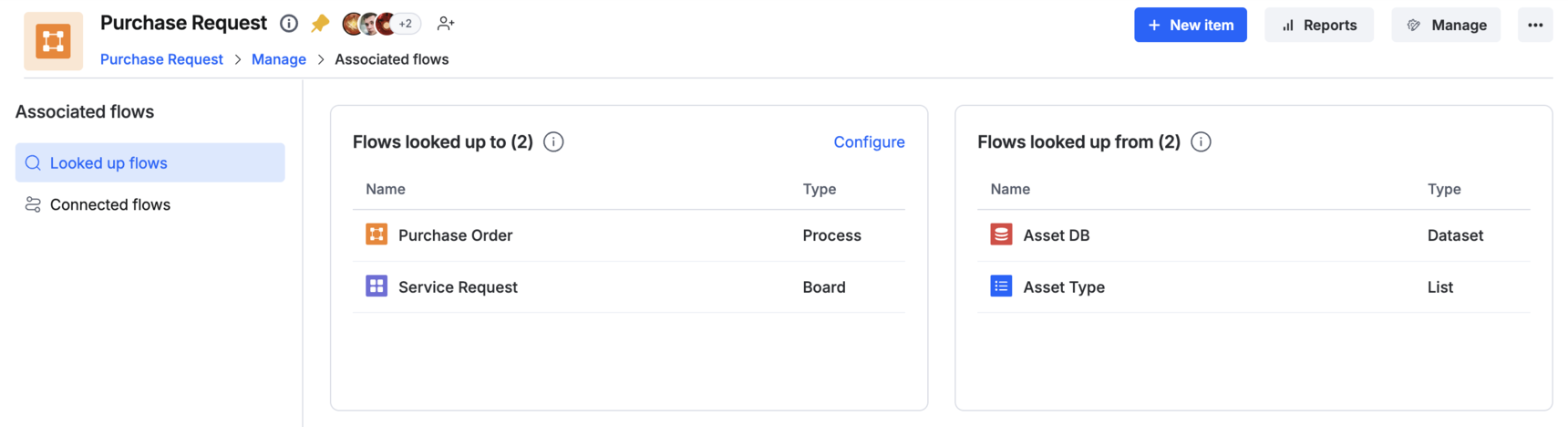Open the Purchase Order process icon

377,234
